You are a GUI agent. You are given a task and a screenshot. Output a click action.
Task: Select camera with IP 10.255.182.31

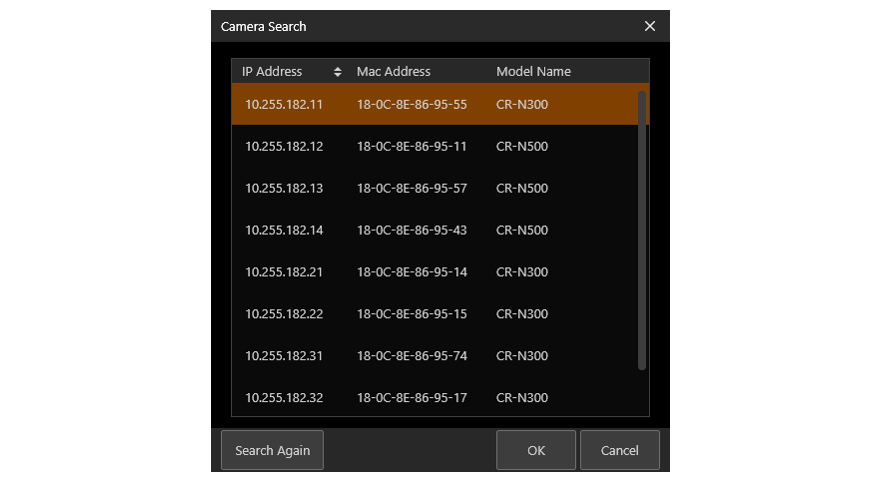(x=284, y=357)
